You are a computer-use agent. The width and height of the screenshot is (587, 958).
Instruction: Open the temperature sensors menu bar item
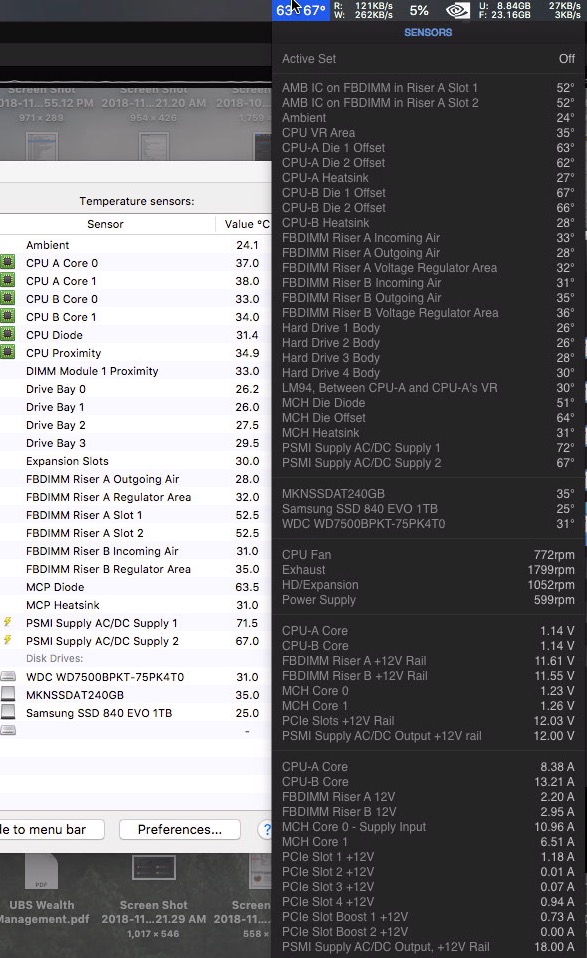tap(301, 10)
